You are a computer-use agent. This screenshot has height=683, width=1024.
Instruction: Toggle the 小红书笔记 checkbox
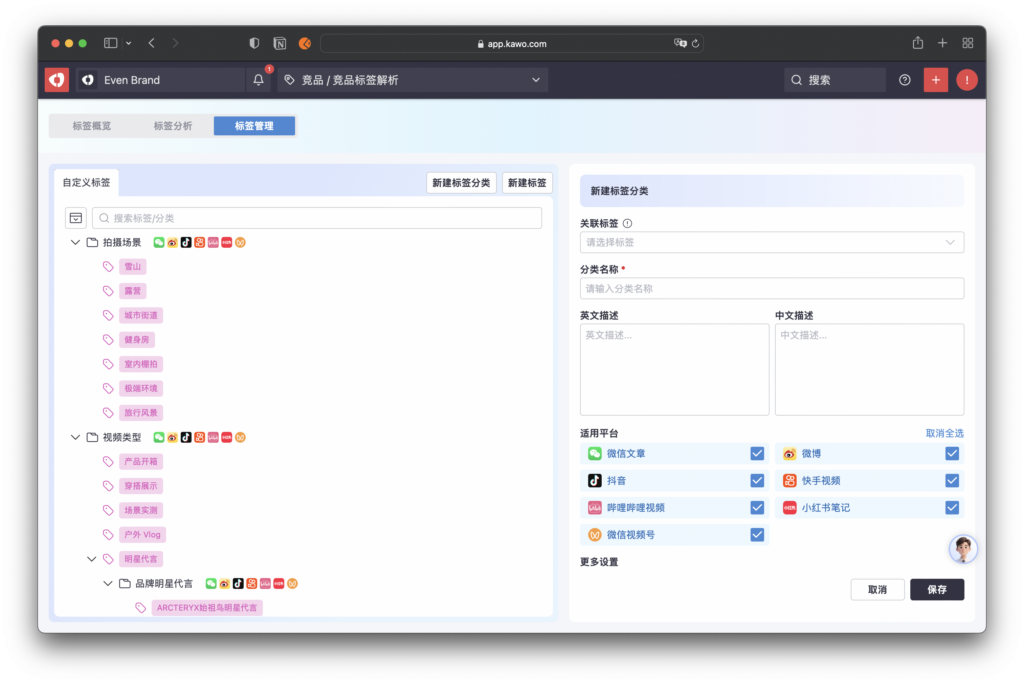(x=952, y=508)
